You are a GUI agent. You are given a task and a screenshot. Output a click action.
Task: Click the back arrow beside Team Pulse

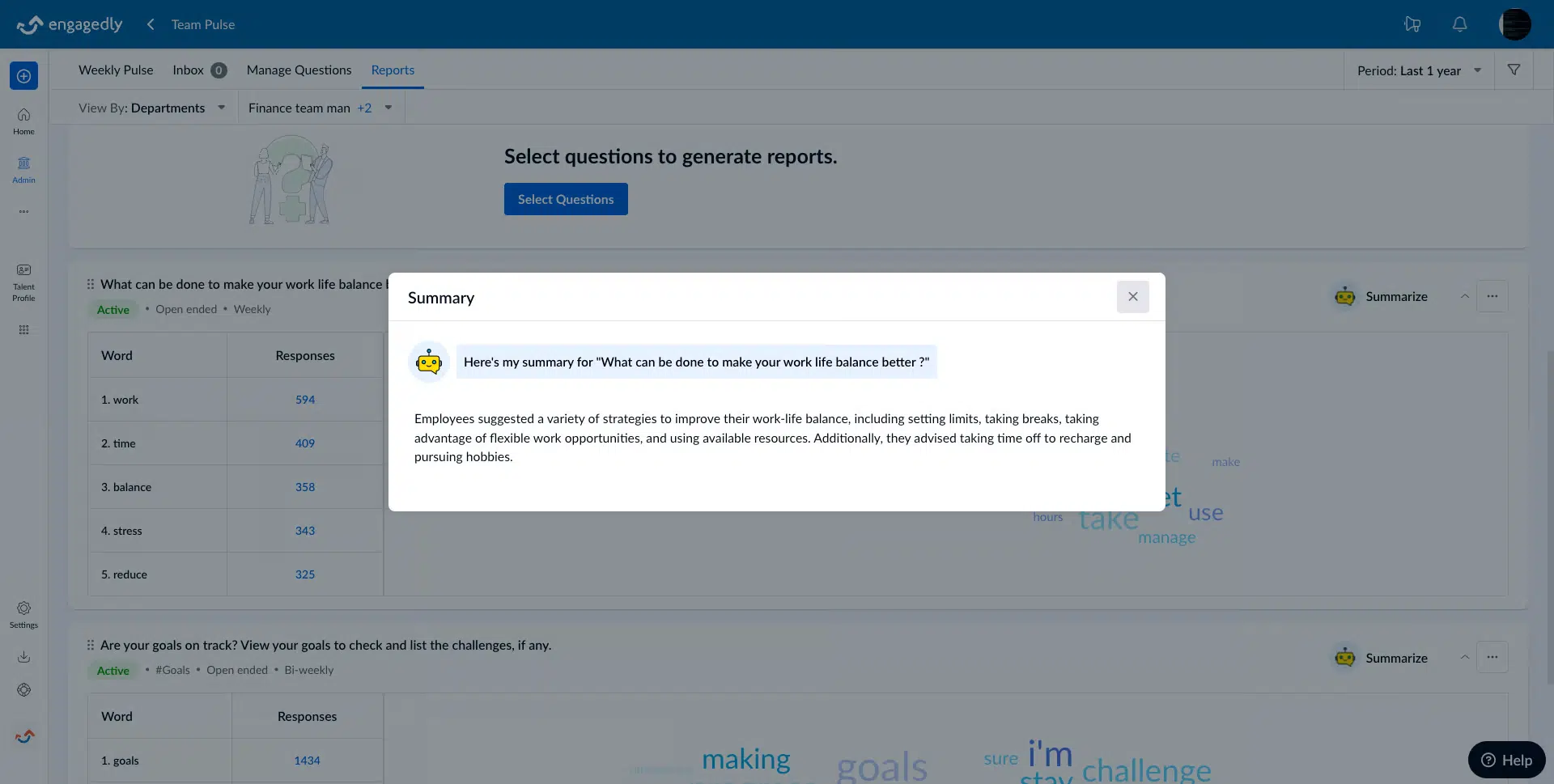point(151,24)
